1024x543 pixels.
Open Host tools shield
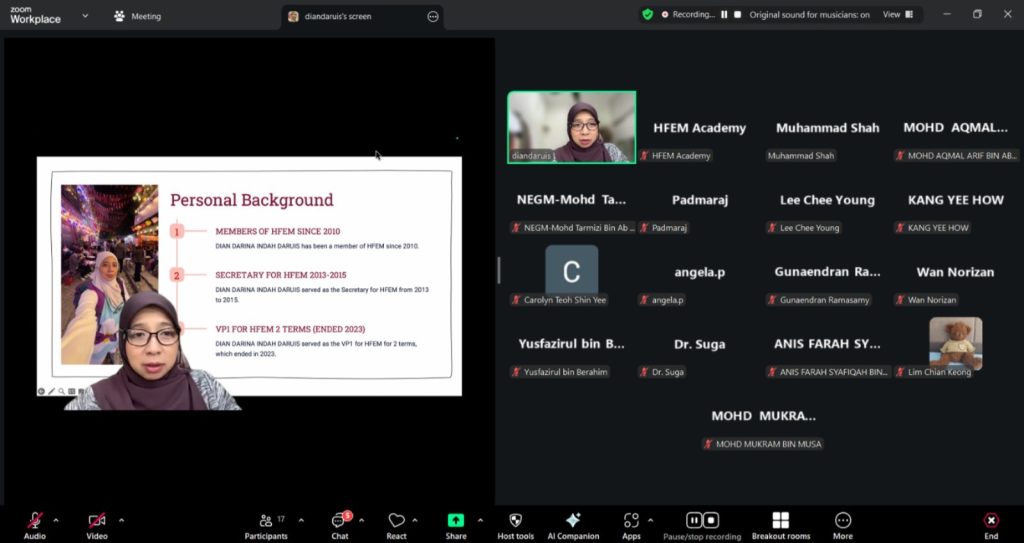(515, 521)
